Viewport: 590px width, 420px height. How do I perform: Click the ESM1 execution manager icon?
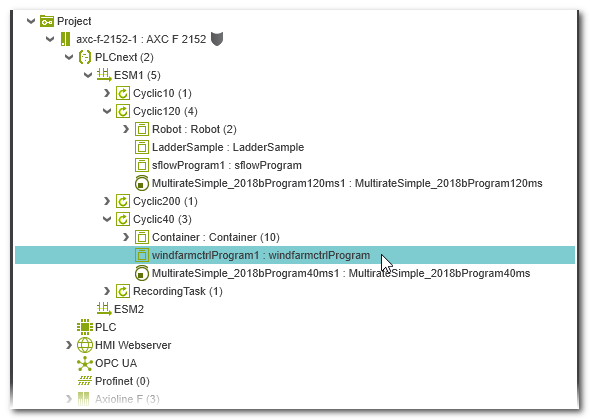[x=104, y=75]
